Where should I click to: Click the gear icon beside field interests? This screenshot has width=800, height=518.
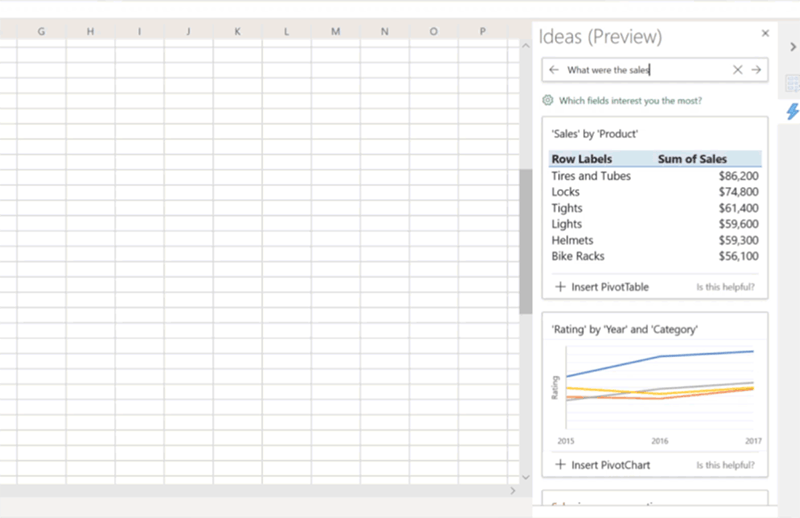pos(548,100)
